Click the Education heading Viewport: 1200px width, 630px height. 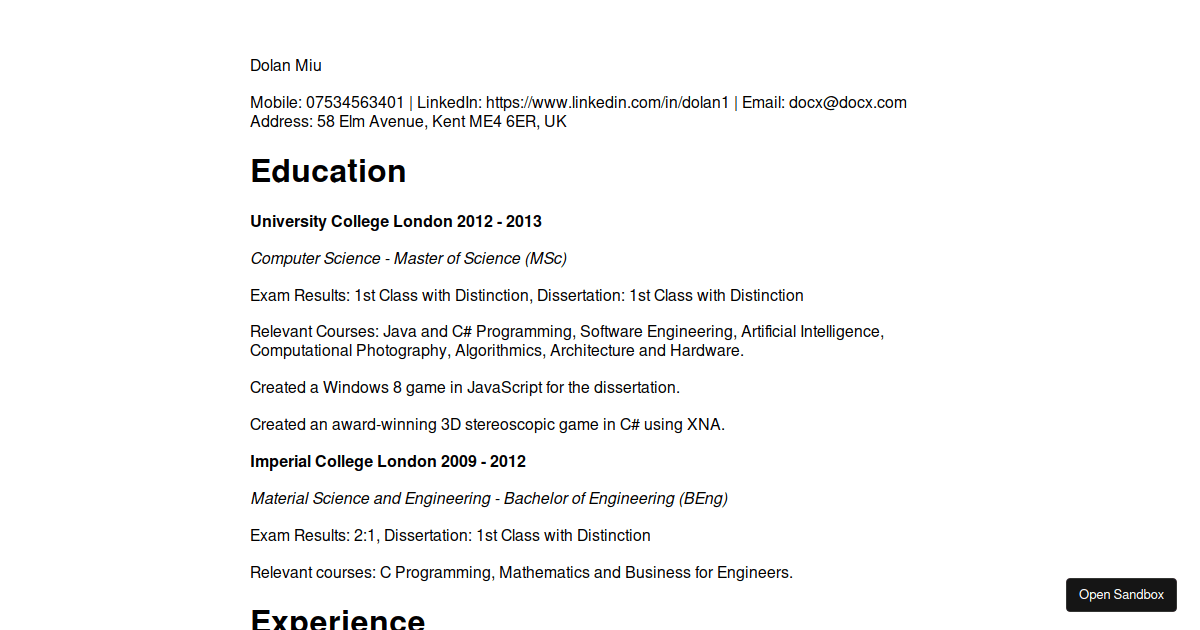click(328, 171)
